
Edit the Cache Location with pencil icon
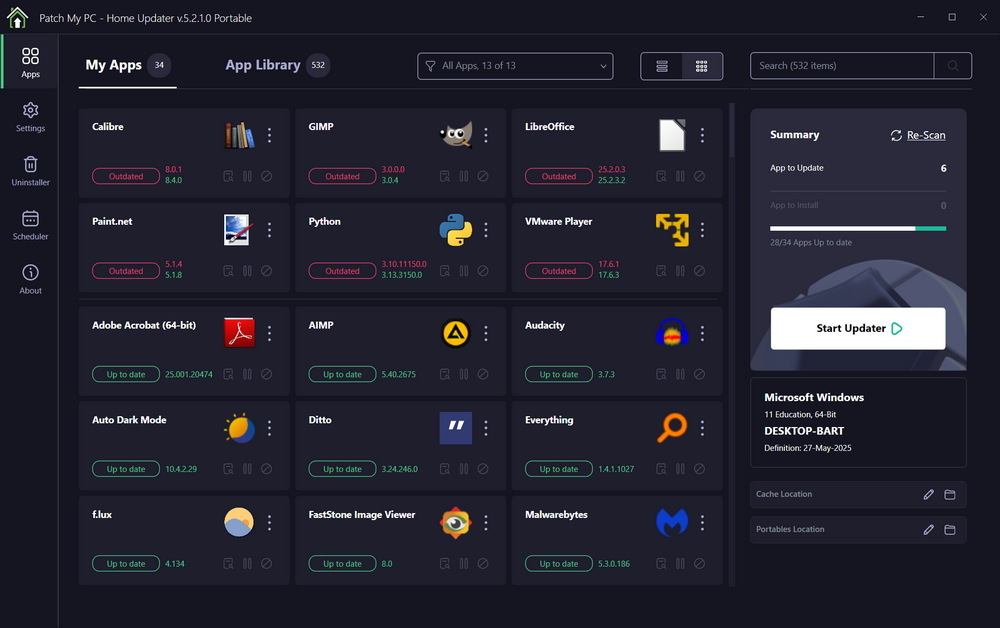(929, 494)
